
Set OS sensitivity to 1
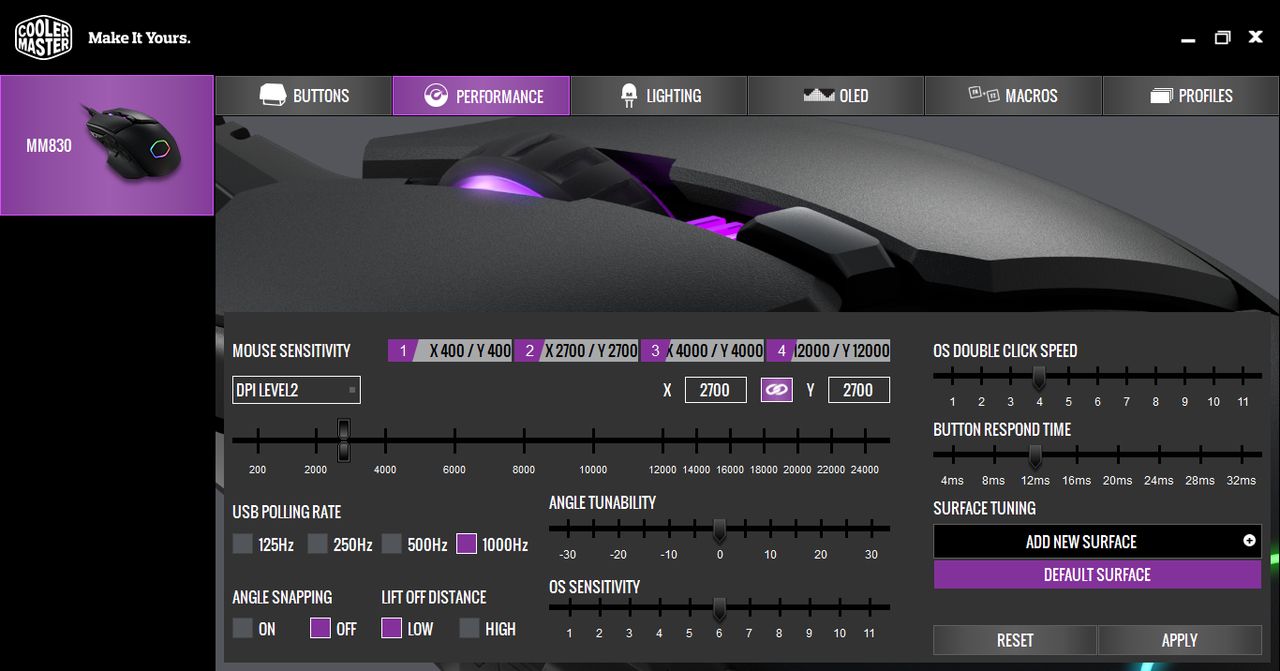click(x=569, y=608)
